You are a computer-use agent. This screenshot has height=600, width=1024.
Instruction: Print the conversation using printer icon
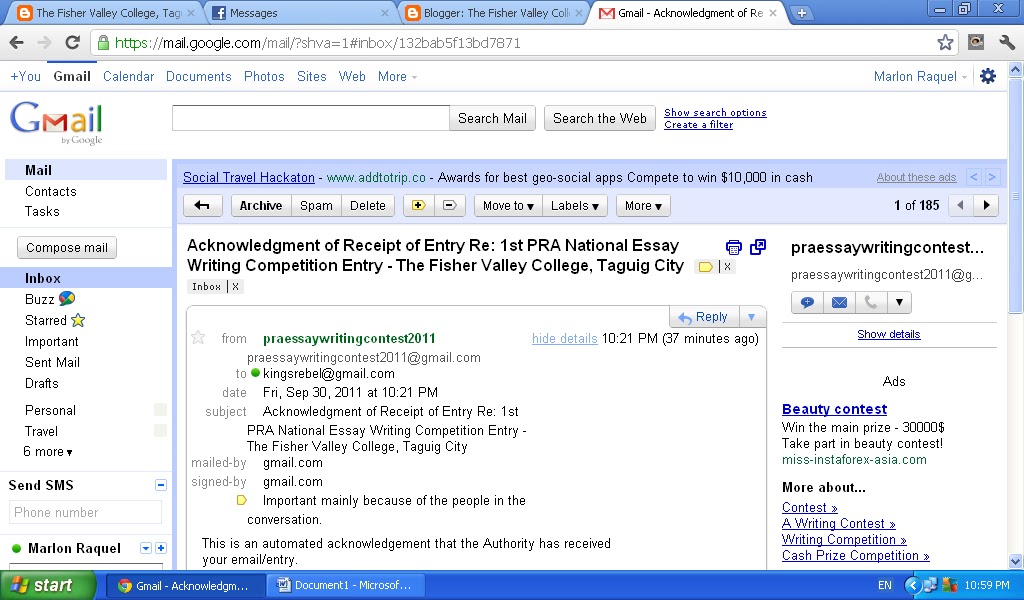click(733, 247)
